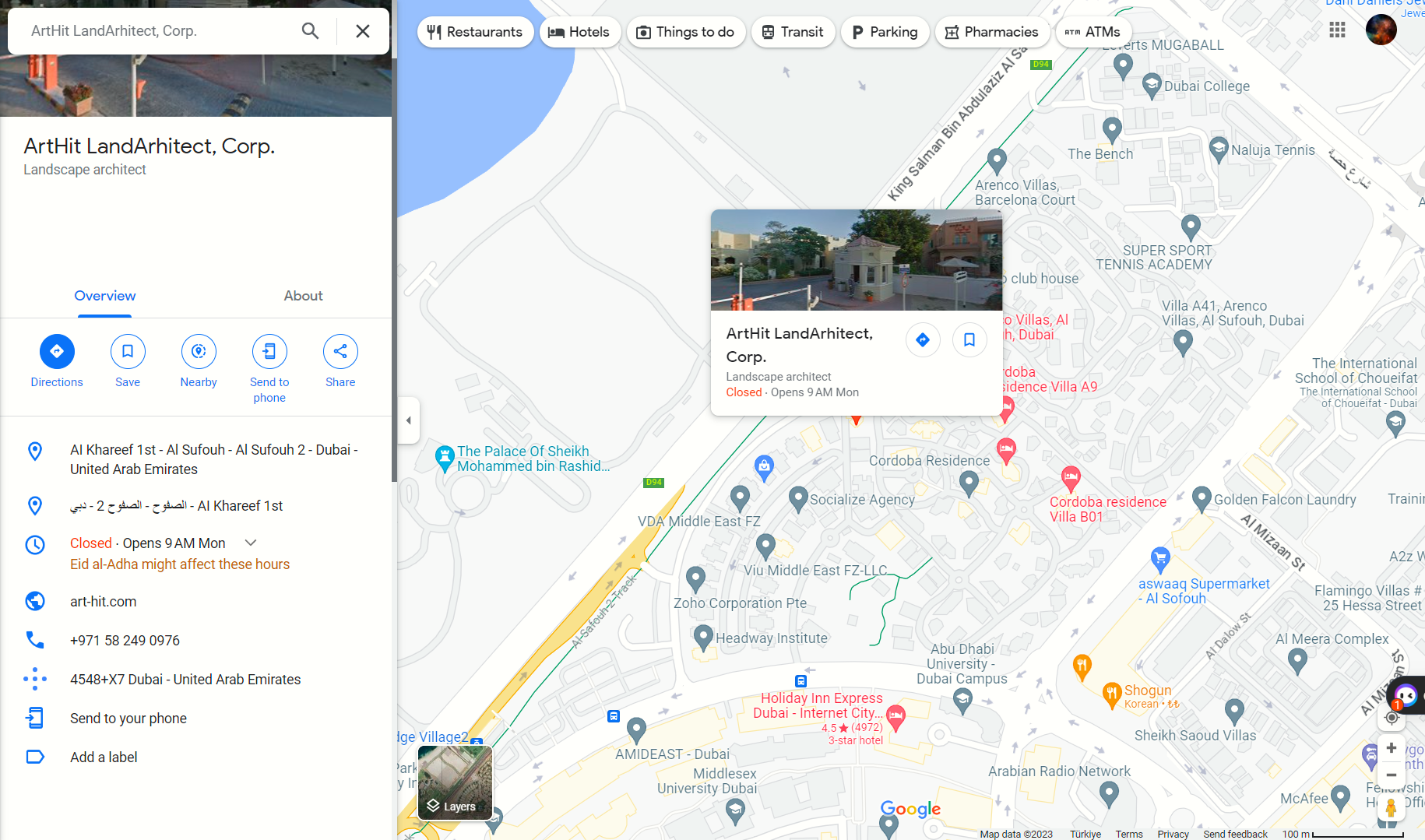1425x840 pixels.
Task: Collapse the side panel arrow
Action: tap(409, 420)
